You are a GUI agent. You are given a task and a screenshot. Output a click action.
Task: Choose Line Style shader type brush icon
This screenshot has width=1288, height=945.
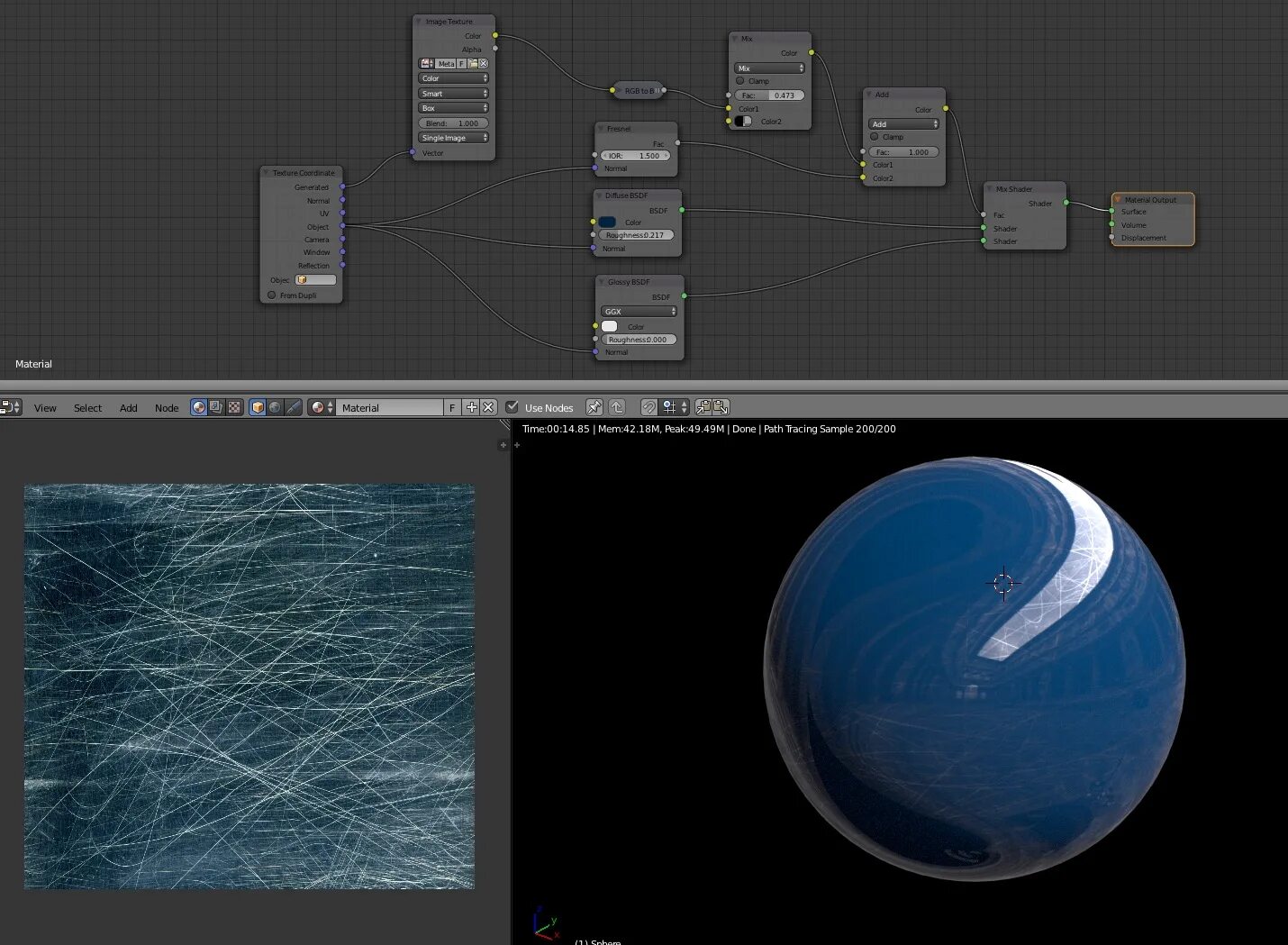click(294, 407)
